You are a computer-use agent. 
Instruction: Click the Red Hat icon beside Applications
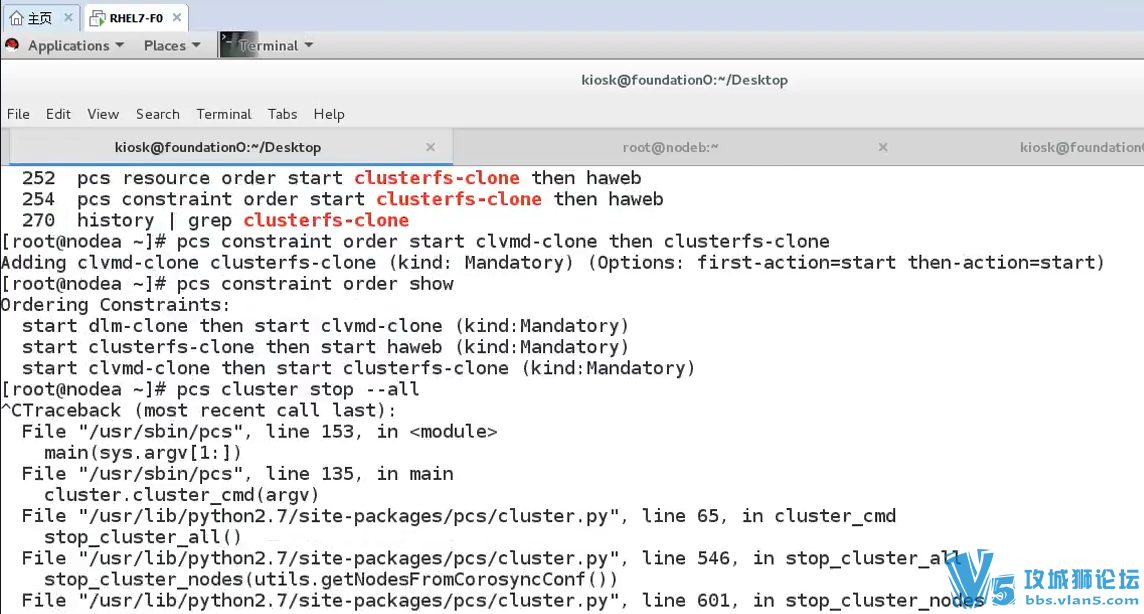pos(13,45)
